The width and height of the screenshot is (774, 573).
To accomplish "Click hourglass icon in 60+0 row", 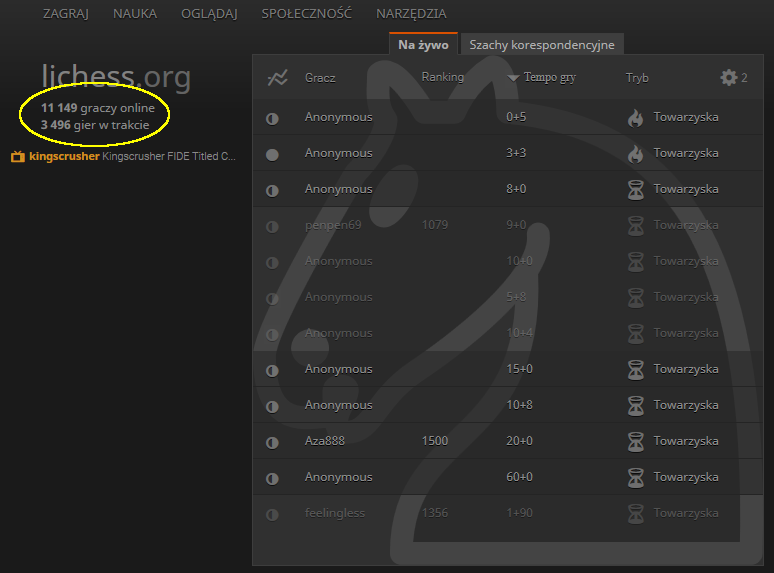I will [x=635, y=478].
